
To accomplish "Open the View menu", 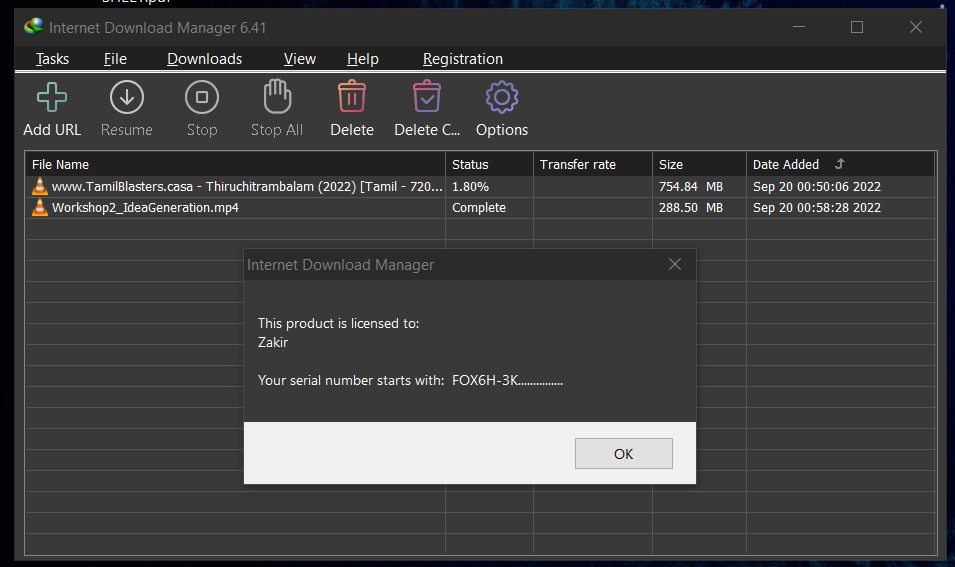I will coord(300,59).
